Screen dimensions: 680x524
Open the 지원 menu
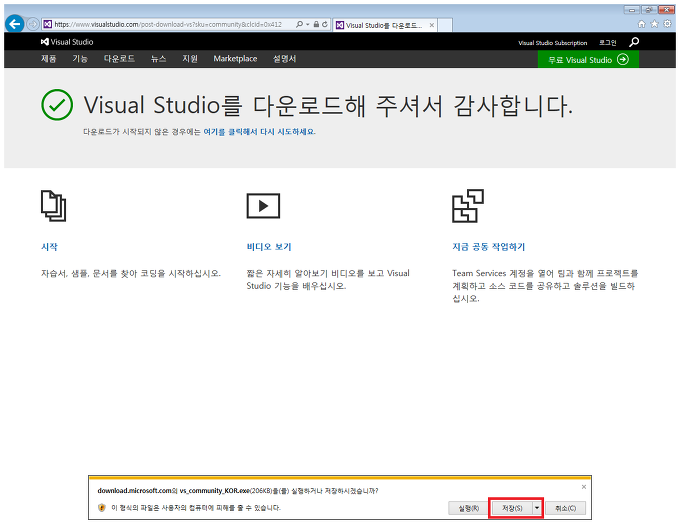point(190,59)
